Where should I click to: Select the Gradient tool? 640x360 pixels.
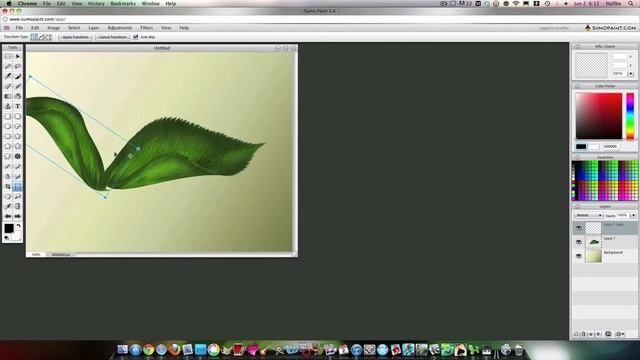[8, 96]
